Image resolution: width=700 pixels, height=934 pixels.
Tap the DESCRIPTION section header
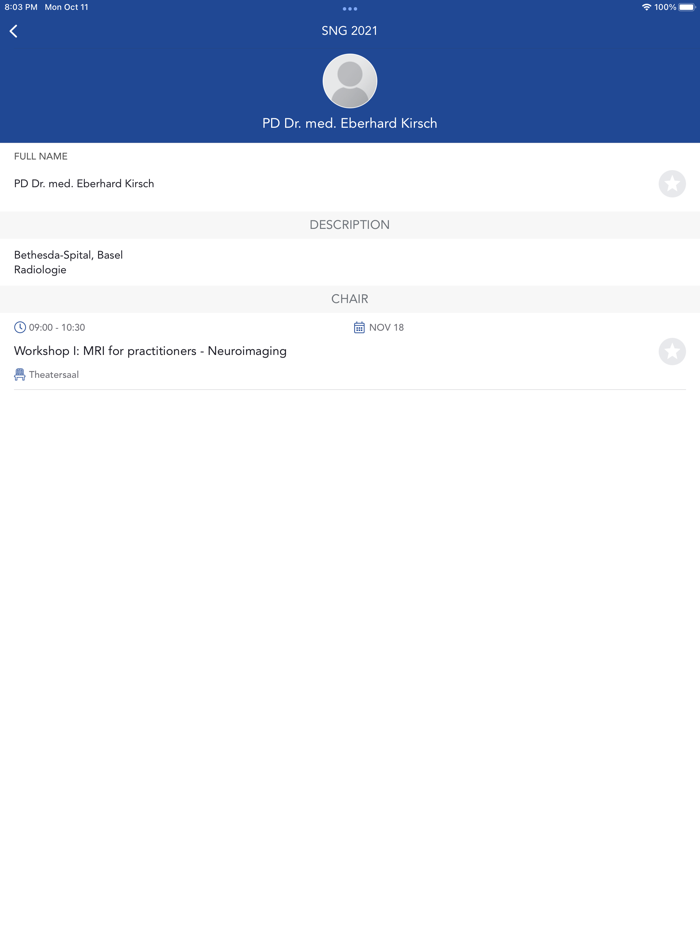pyautogui.click(x=350, y=225)
